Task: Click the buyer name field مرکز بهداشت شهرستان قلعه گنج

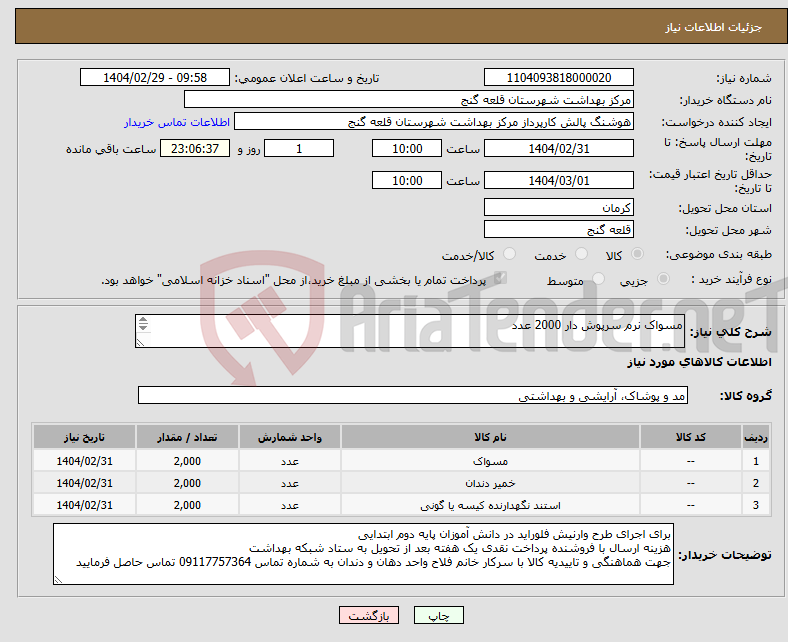Action: click(409, 100)
